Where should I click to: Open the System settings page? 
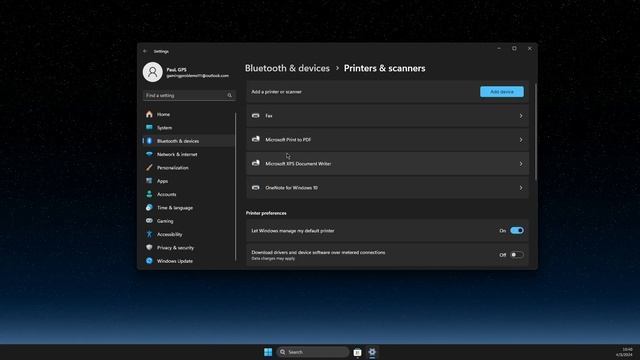tap(189, 128)
